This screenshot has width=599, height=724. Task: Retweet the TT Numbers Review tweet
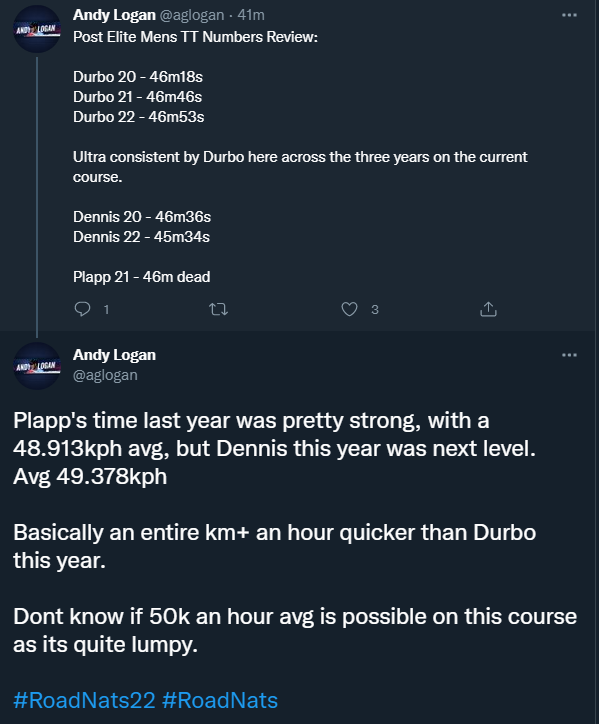(x=218, y=309)
